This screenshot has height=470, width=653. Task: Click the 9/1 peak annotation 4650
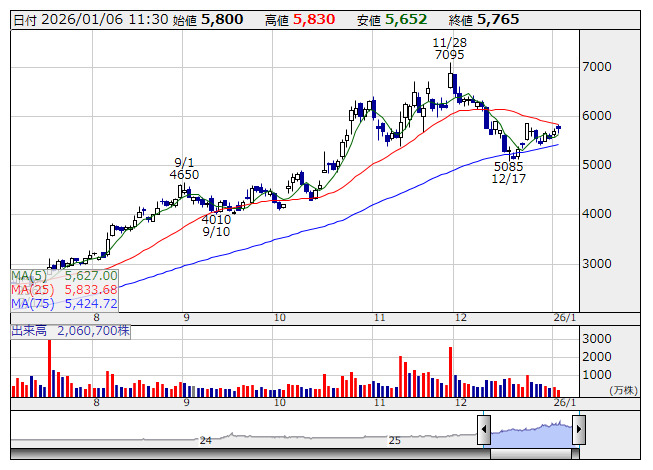pos(184,174)
